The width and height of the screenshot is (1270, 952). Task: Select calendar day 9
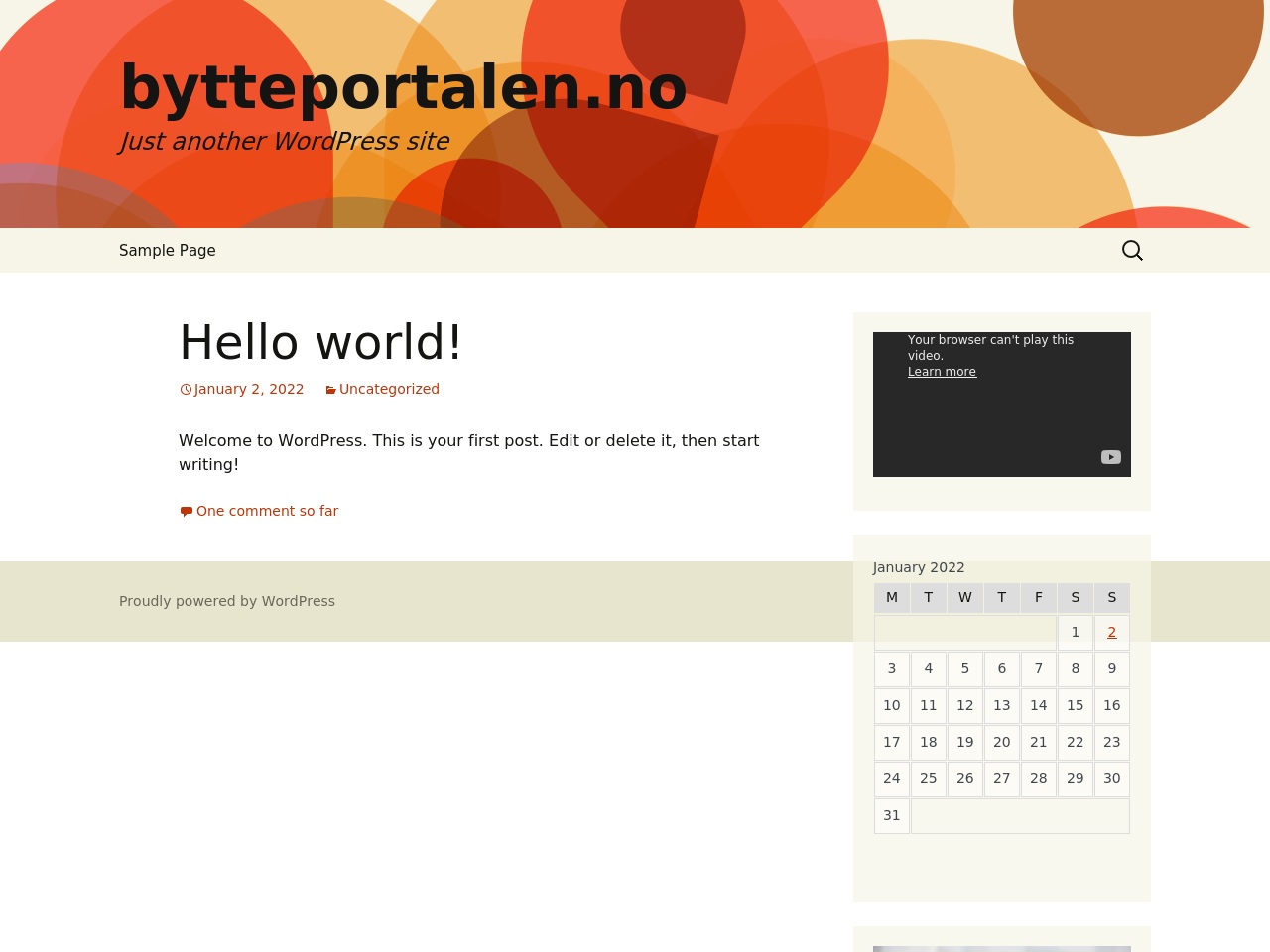click(x=1112, y=668)
